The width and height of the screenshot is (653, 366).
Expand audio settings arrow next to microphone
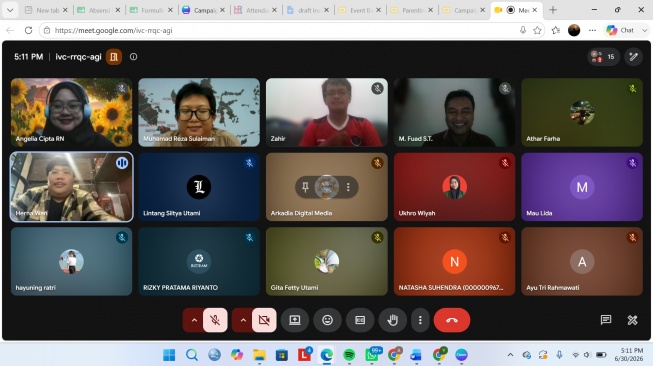click(x=194, y=320)
